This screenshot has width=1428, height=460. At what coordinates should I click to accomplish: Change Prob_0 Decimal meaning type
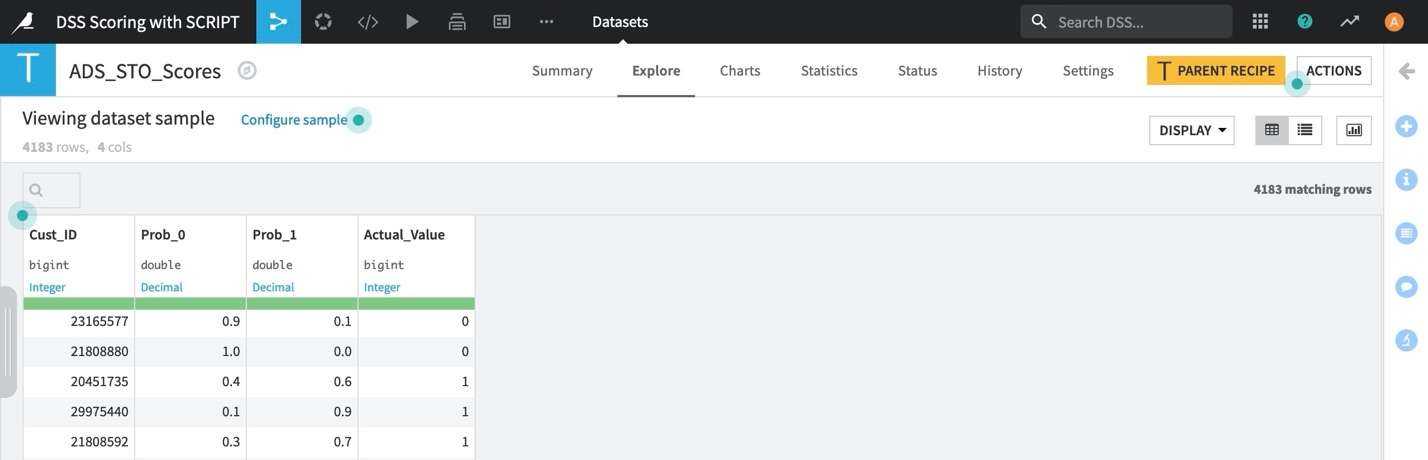162,287
